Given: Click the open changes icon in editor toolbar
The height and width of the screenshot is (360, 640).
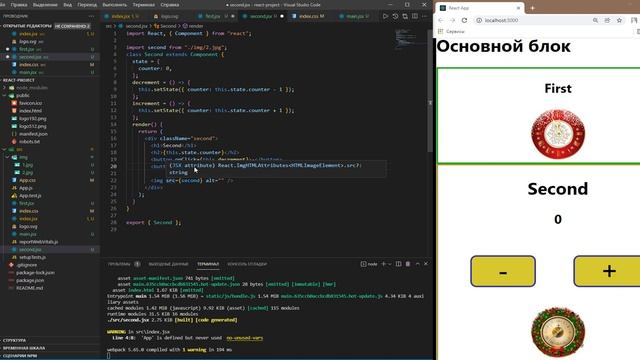Looking at the screenshot, I should coord(405,16).
